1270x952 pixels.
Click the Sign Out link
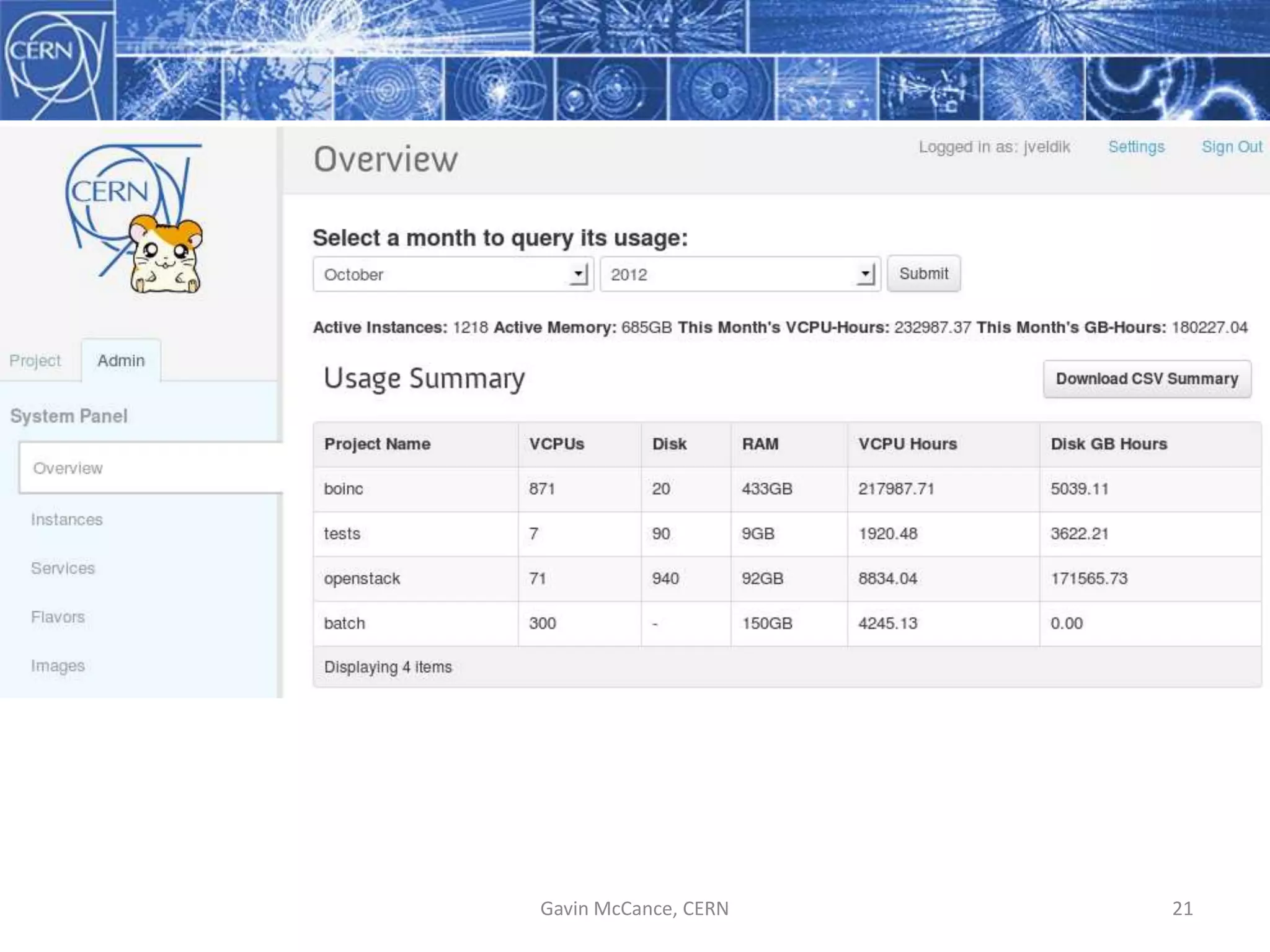point(1232,147)
